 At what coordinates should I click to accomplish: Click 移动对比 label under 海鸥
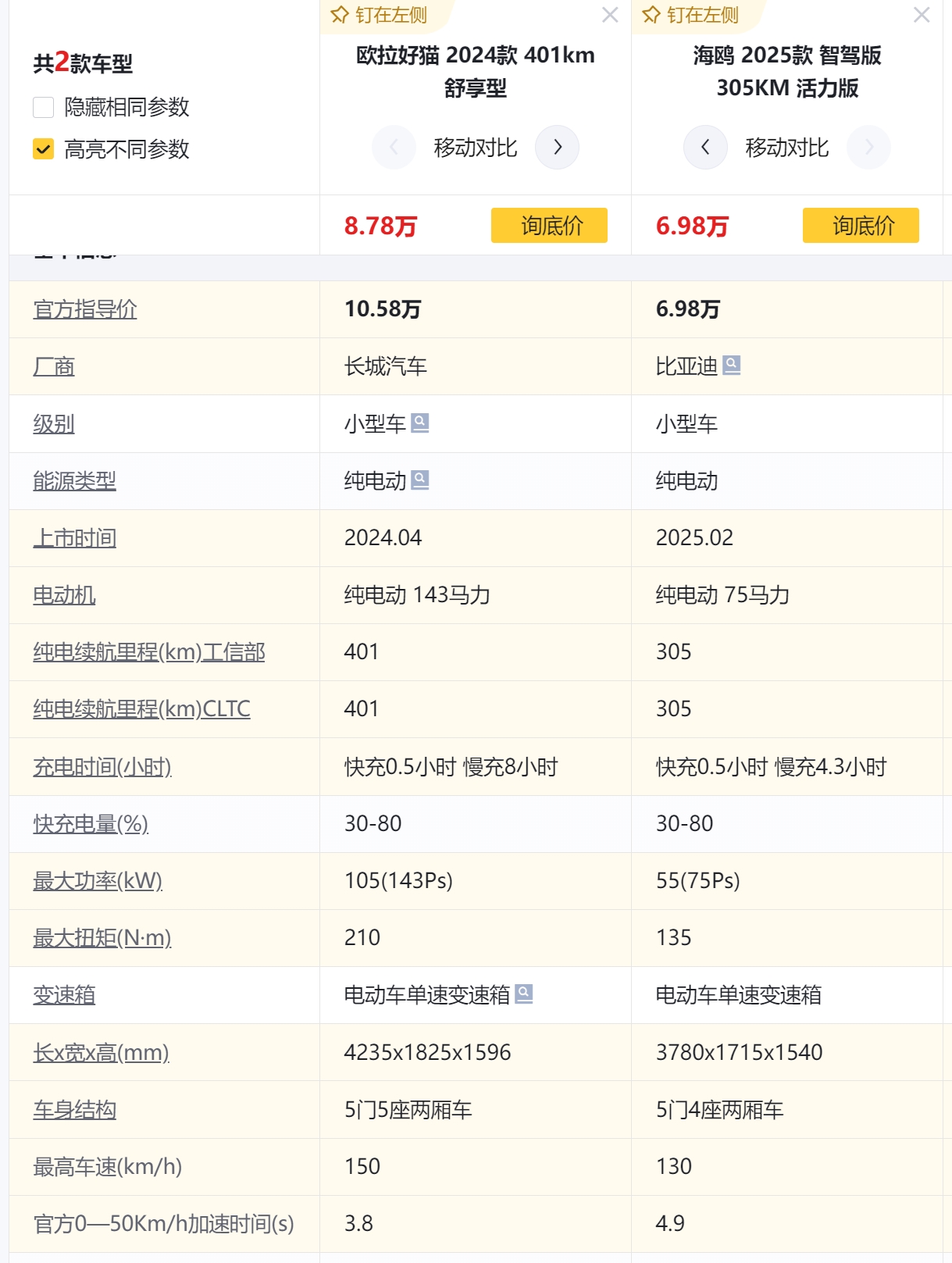[787, 148]
